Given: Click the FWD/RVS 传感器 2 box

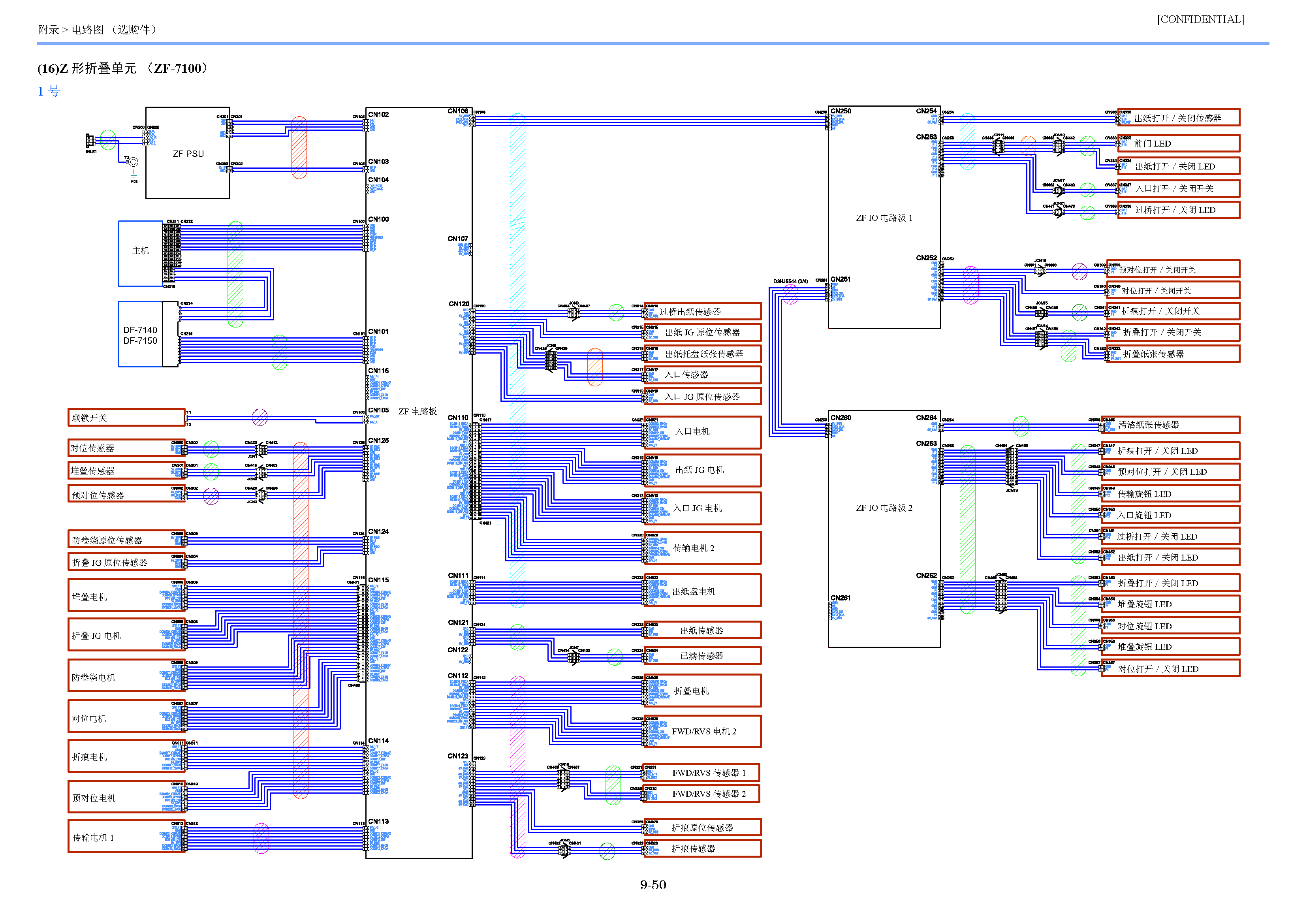Looking at the screenshot, I should [x=701, y=794].
